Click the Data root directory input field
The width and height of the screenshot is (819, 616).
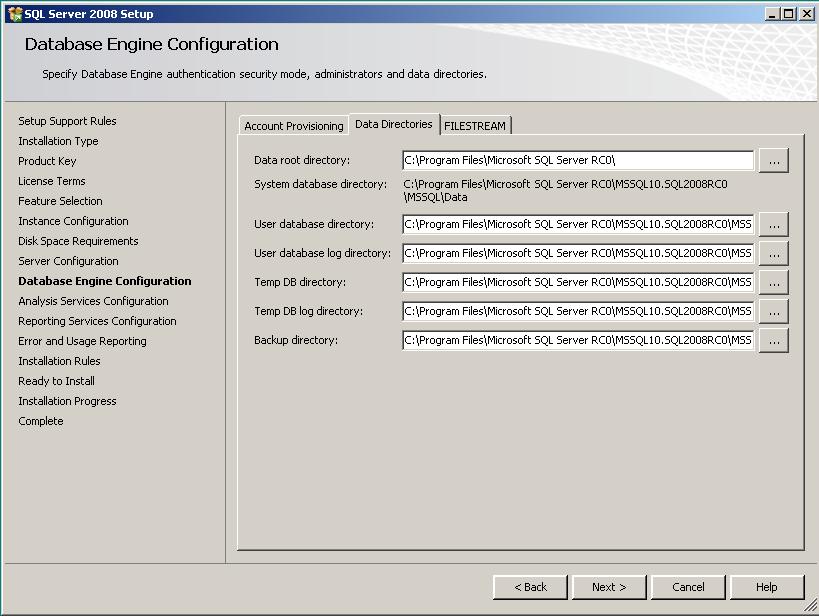coord(578,160)
